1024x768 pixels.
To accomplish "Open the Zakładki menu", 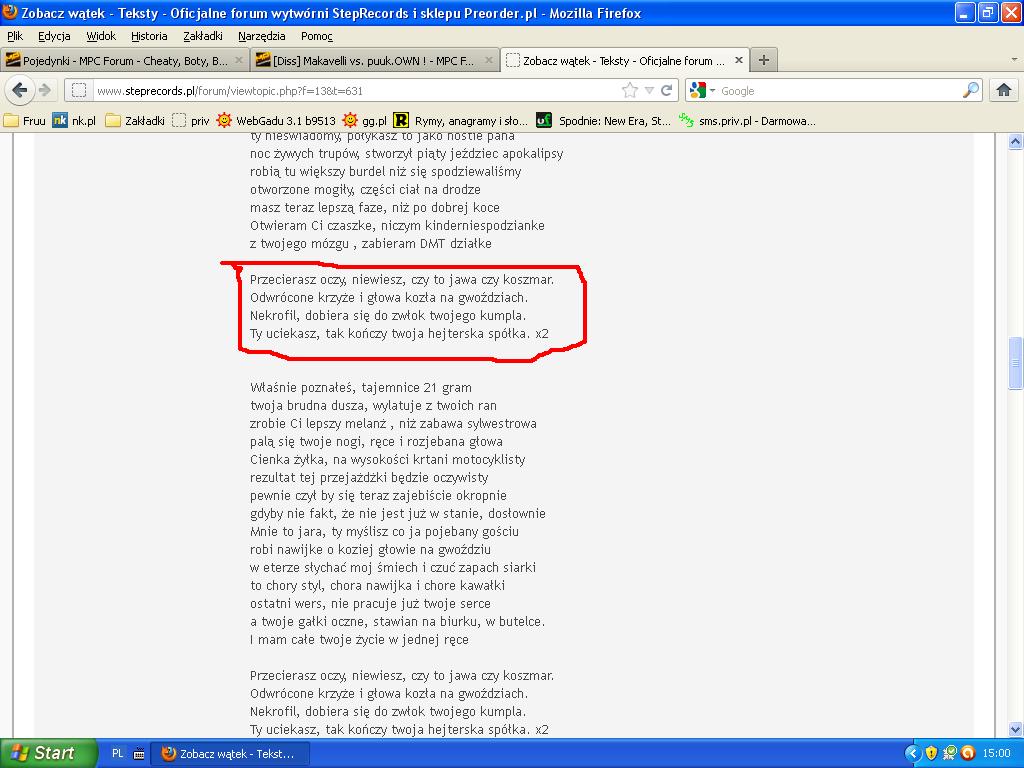I will [202, 36].
